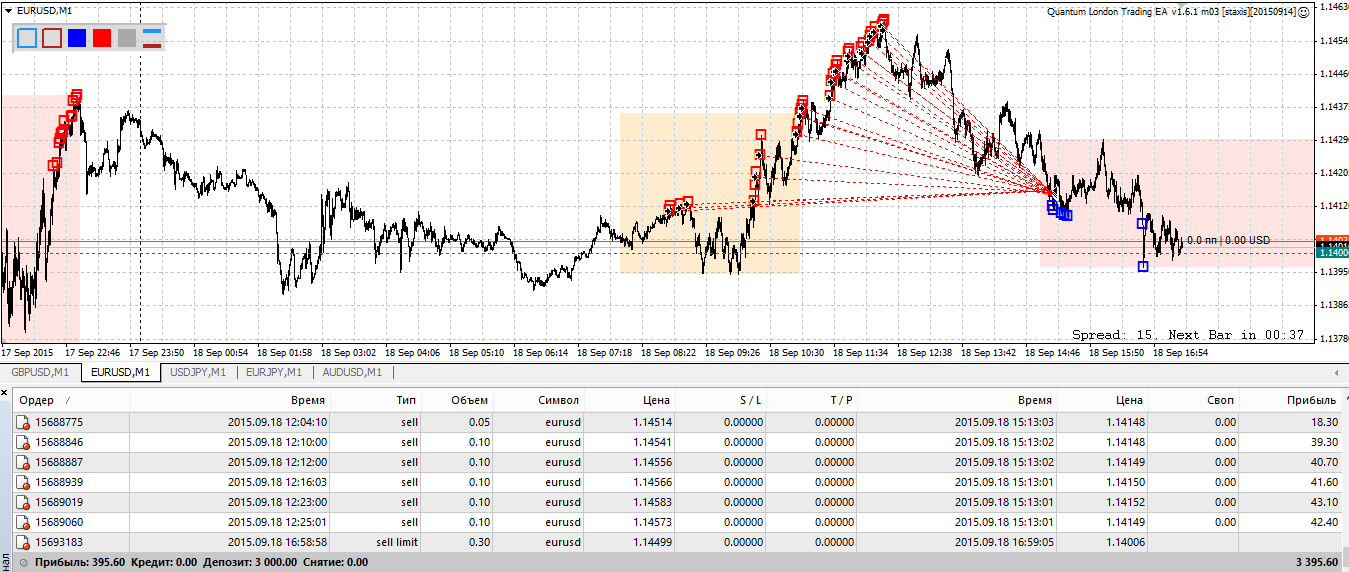1349x572 pixels.
Task: Click the order icon for order 15688775
Action: pyautogui.click(x=23, y=422)
